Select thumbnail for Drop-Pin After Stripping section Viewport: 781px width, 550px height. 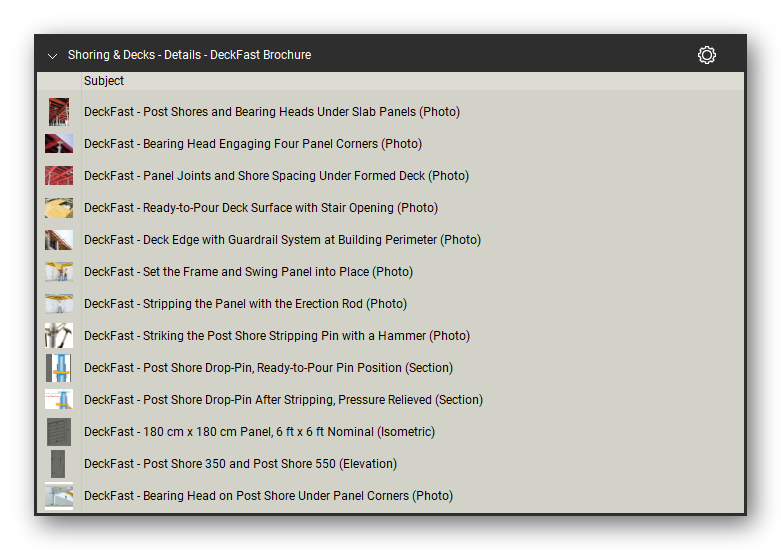(x=59, y=400)
